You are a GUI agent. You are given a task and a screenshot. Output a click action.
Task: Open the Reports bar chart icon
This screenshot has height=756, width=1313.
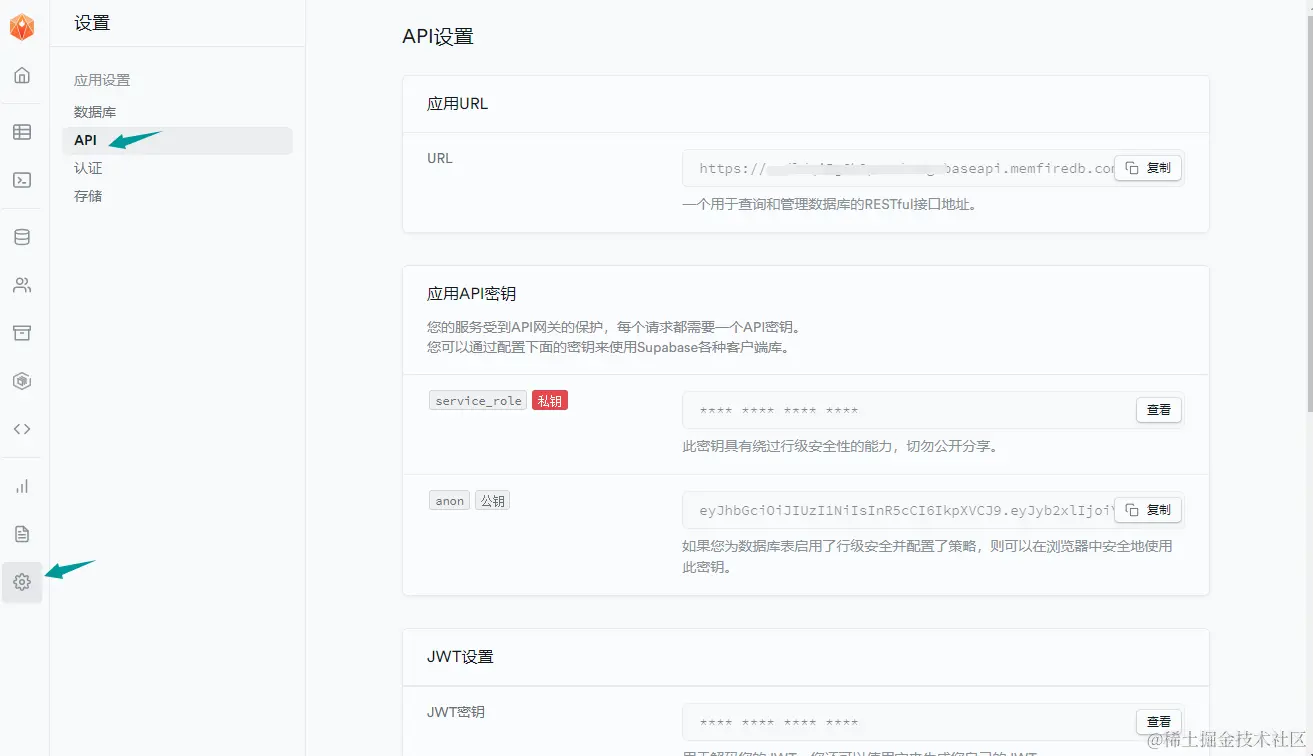[22, 486]
